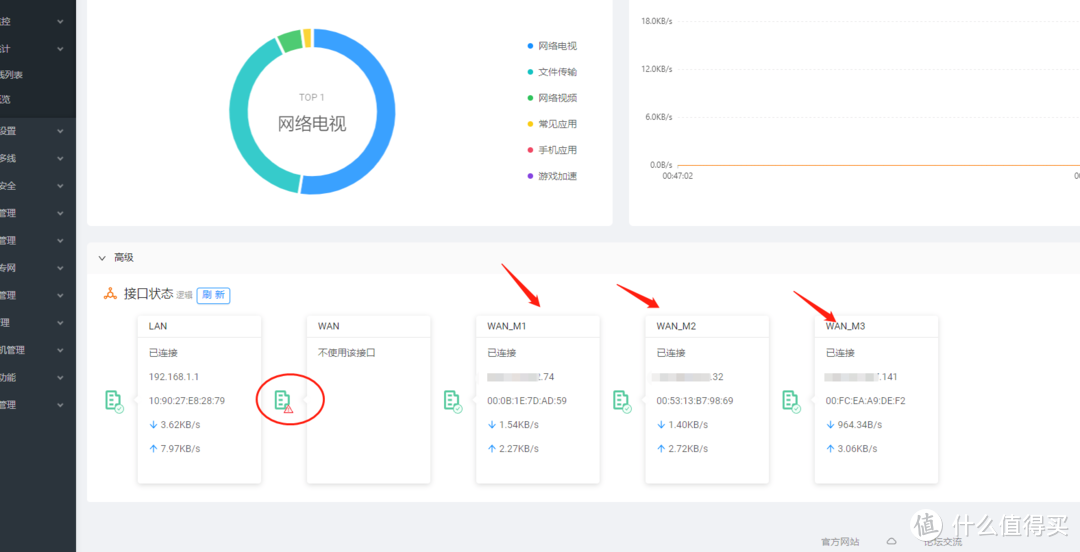Click the LAN card header

[x=199, y=327]
